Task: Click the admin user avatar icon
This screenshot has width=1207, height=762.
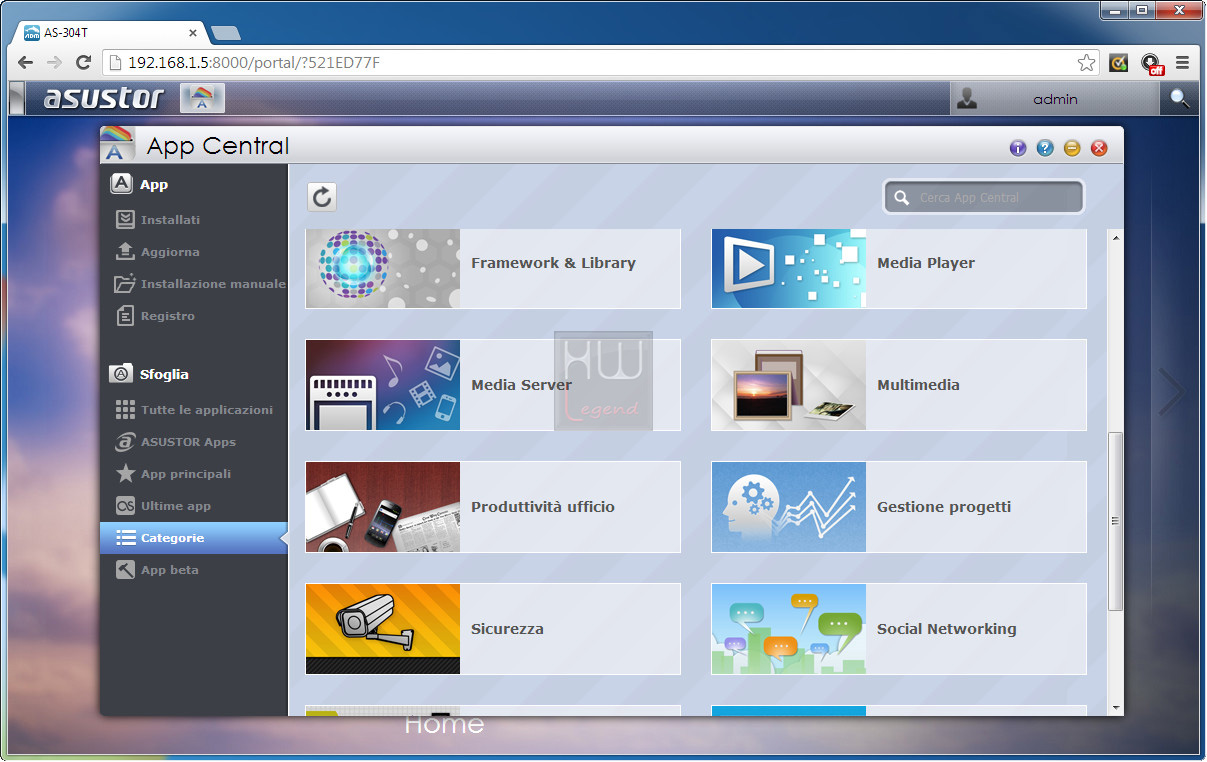Action: pos(967,98)
